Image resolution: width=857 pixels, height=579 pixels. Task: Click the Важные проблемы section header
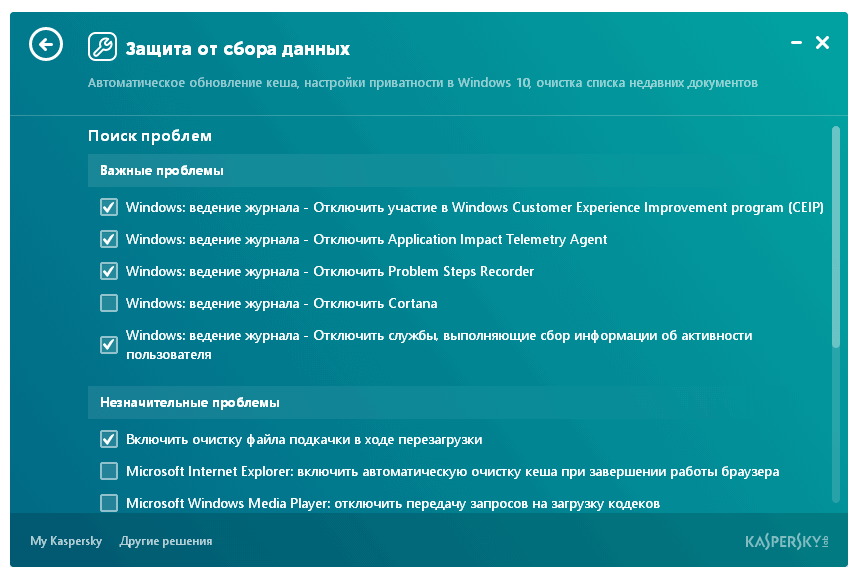pos(162,171)
